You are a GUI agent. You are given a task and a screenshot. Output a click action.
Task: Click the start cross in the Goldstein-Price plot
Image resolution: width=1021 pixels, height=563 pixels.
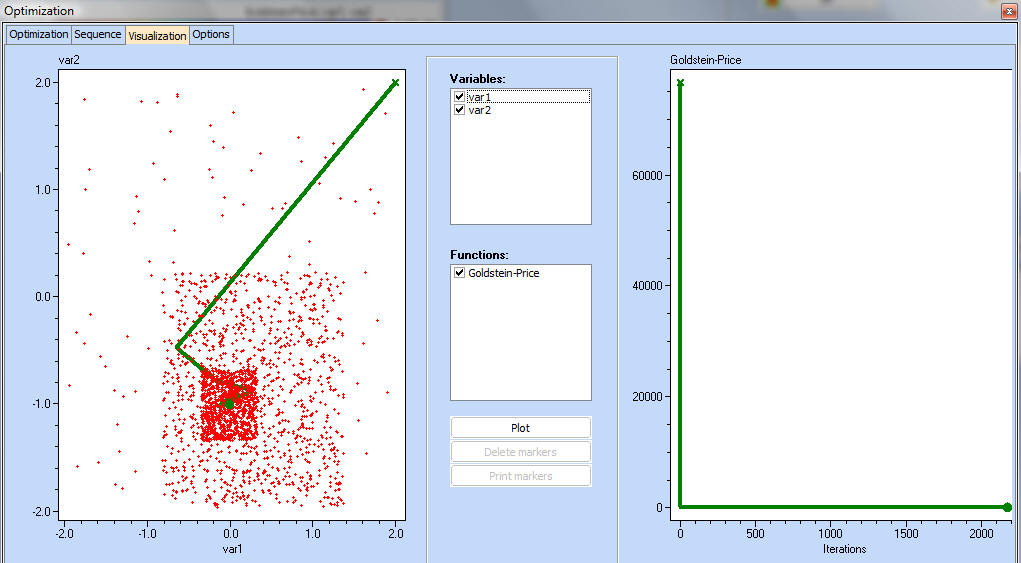click(680, 83)
